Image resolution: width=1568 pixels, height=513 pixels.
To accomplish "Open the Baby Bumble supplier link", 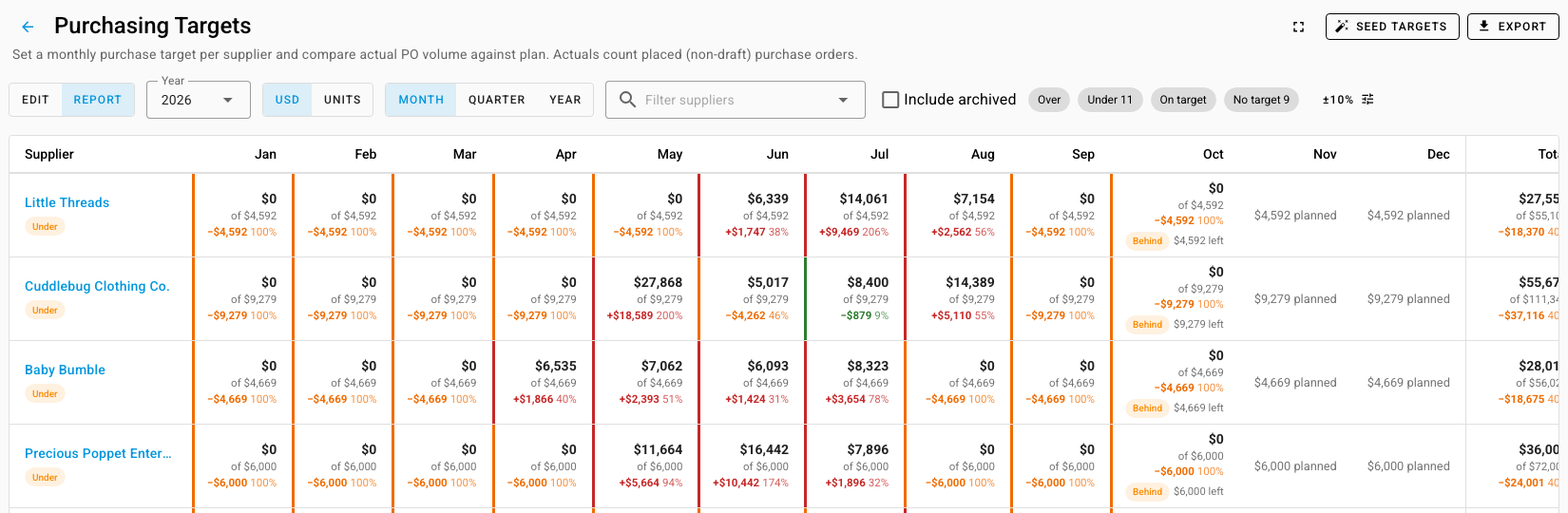I will point(65,370).
